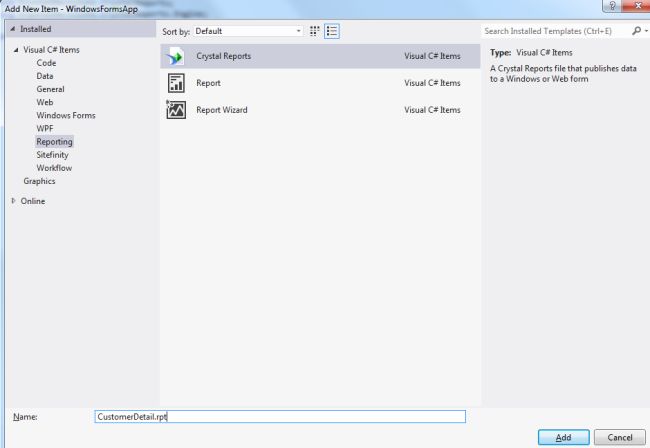Focus the Name text field
The height and width of the screenshot is (448, 650).
280,417
